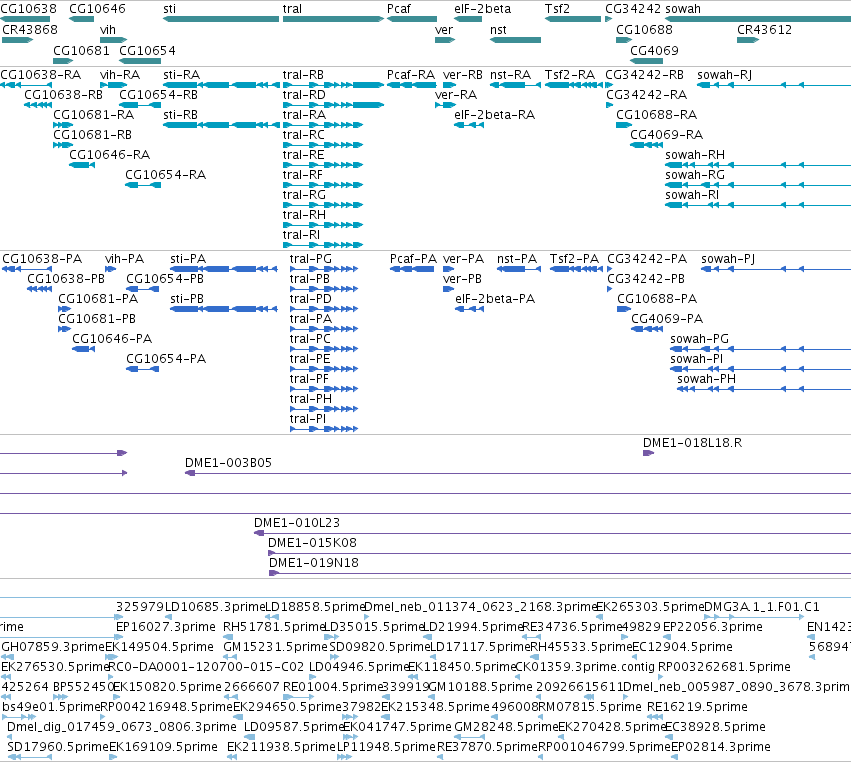Click CG10654-RA transcript label
The image size is (851, 762).
165,175
